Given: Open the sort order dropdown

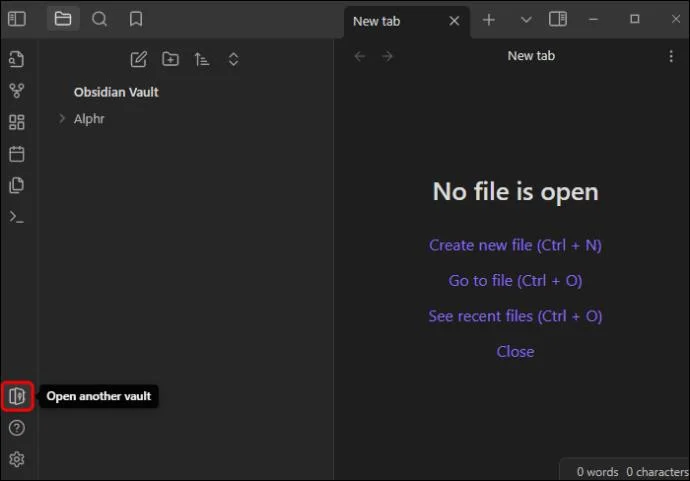Looking at the screenshot, I should [x=202, y=59].
